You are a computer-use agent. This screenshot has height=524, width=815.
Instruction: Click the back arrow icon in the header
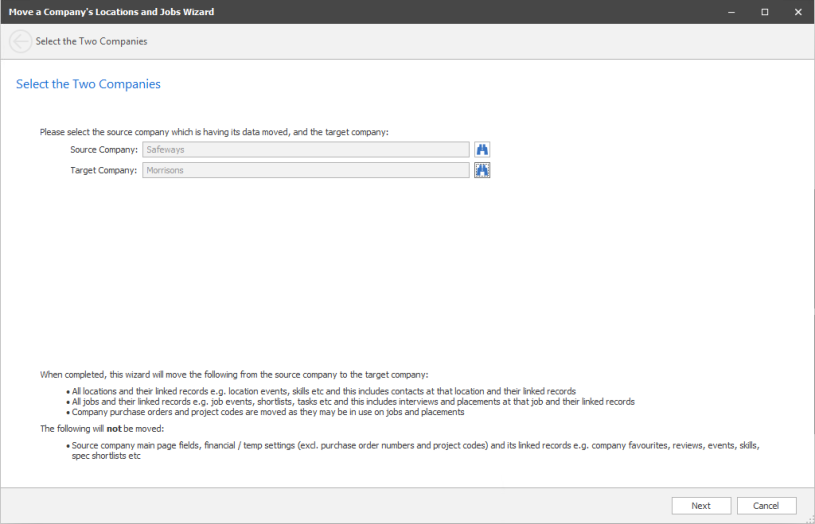point(20,42)
